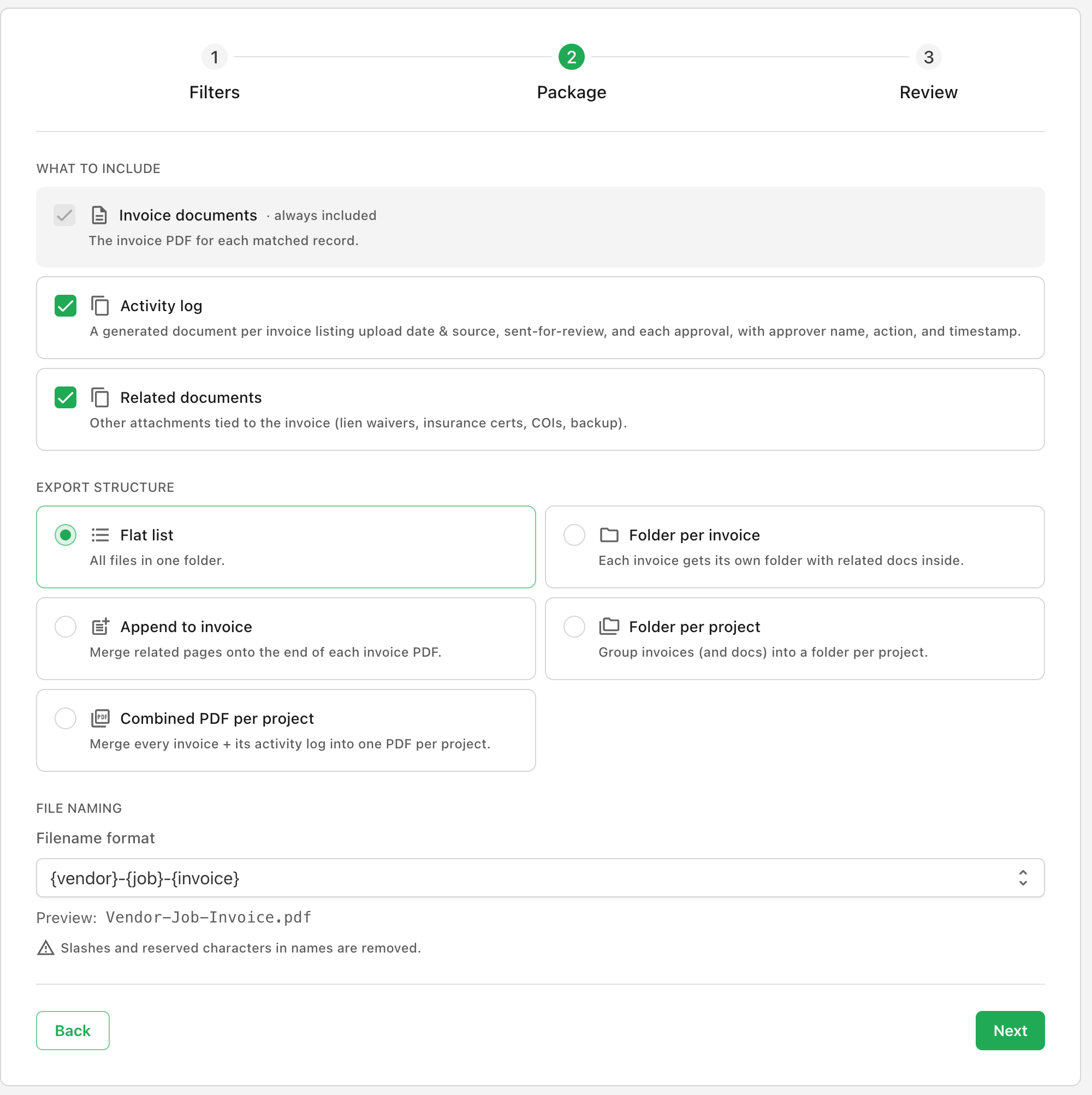Click 'Slashes and reserved characters' notice
The height and width of the screenshot is (1095, 1092).
point(240,948)
